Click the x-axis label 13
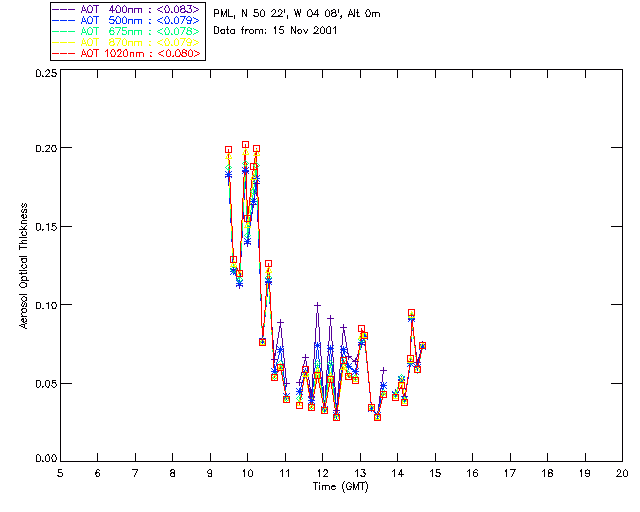Image resolution: width=640 pixels, height=512 pixels. tap(360, 473)
